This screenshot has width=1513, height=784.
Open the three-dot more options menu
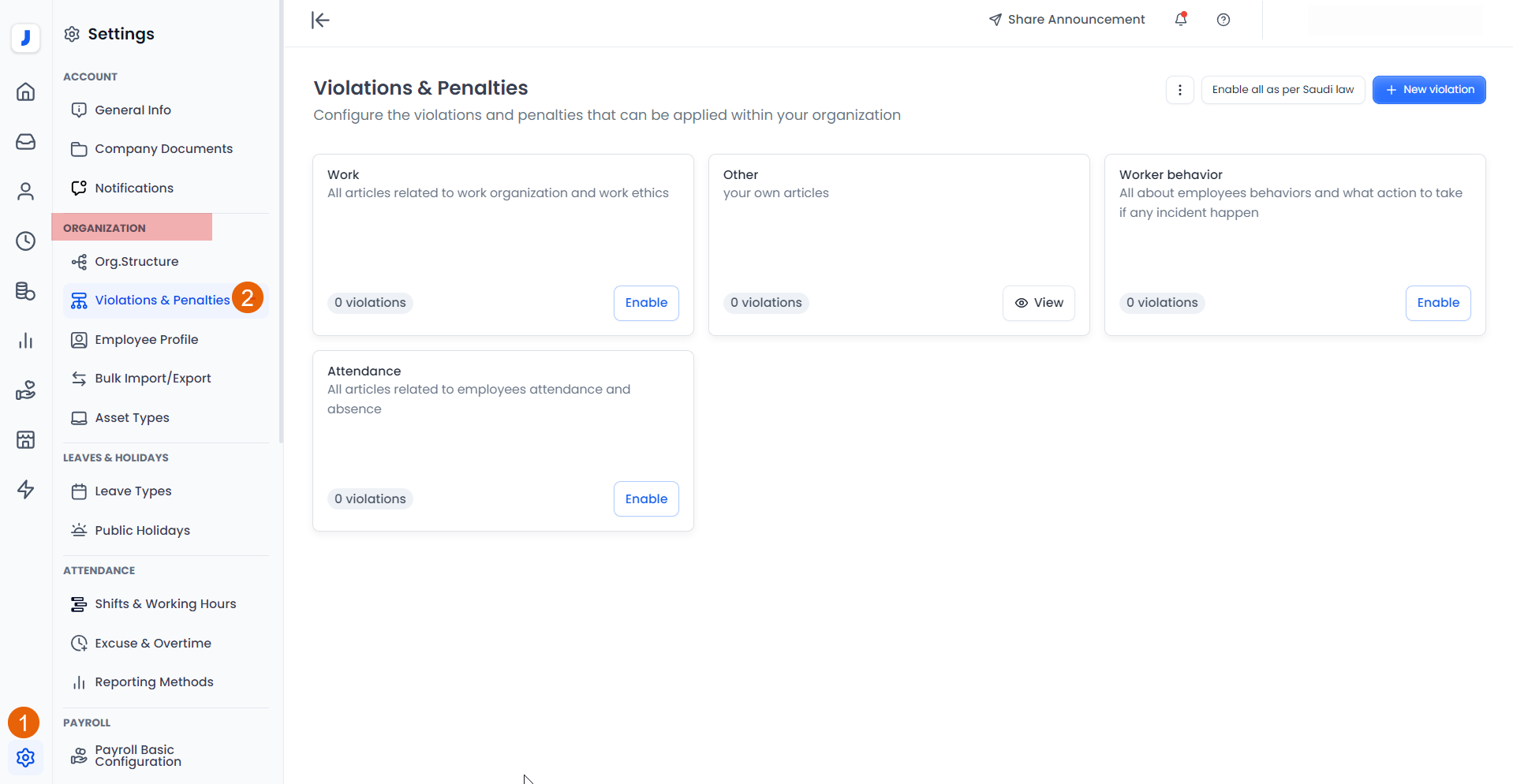coord(1179,90)
